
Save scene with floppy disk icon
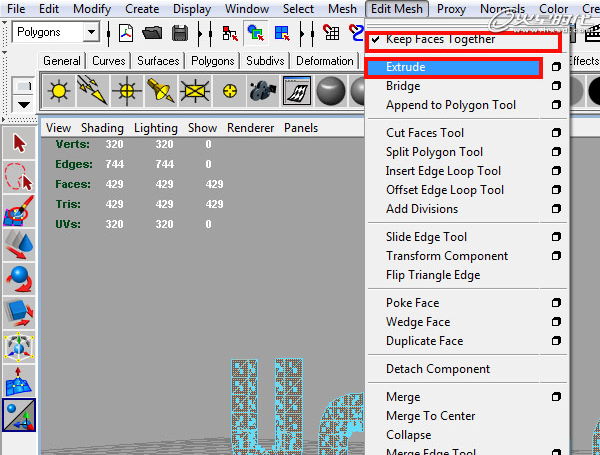[x=180, y=33]
